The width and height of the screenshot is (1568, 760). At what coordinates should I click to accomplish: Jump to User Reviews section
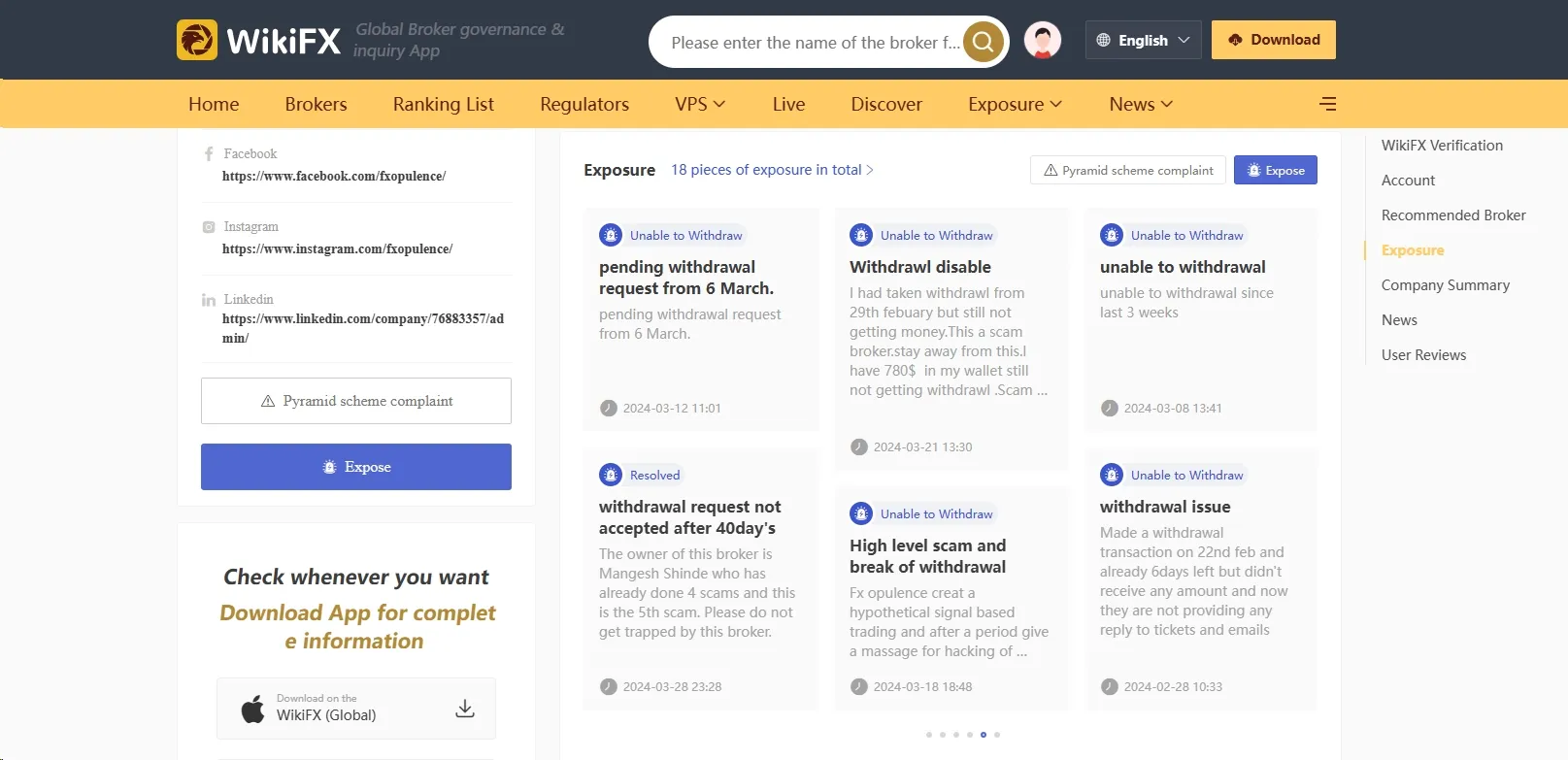1423,355
